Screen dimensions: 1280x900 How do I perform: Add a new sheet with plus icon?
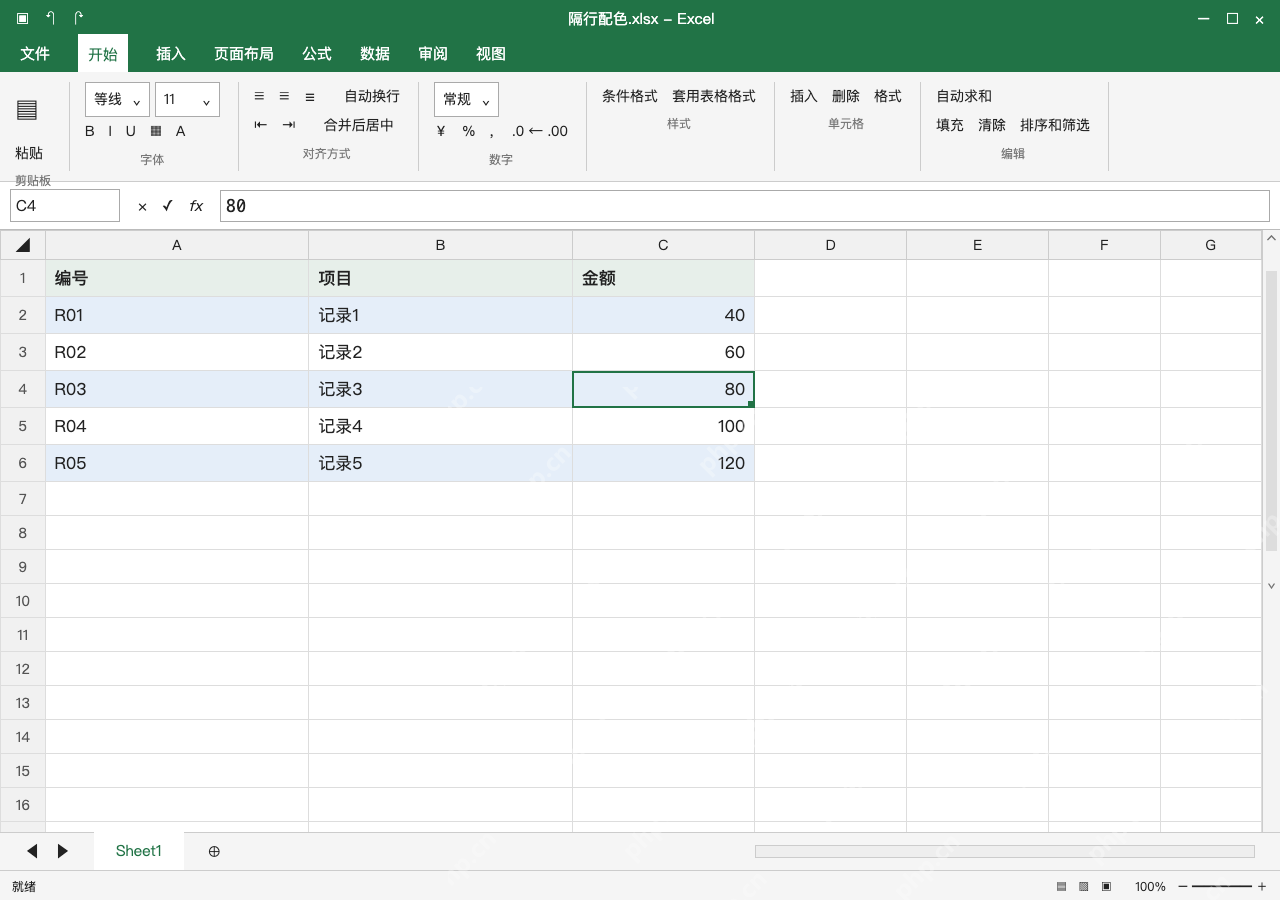click(214, 851)
